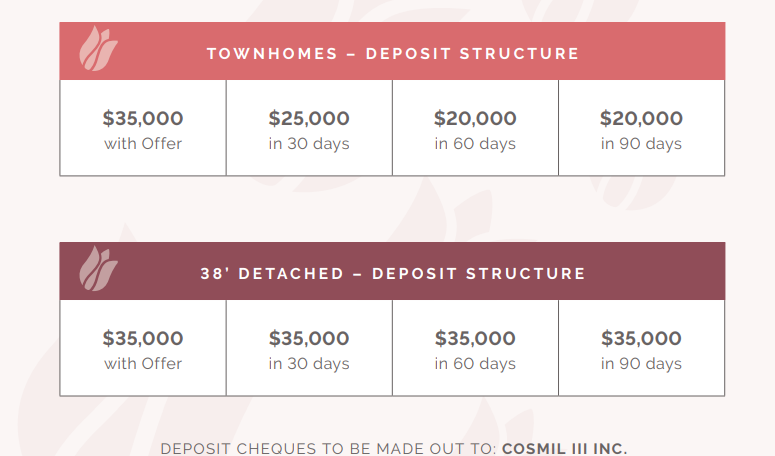Select Detached $35,000 in 30 days cell
The width and height of the screenshot is (775, 456).
click(x=309, y=349)
